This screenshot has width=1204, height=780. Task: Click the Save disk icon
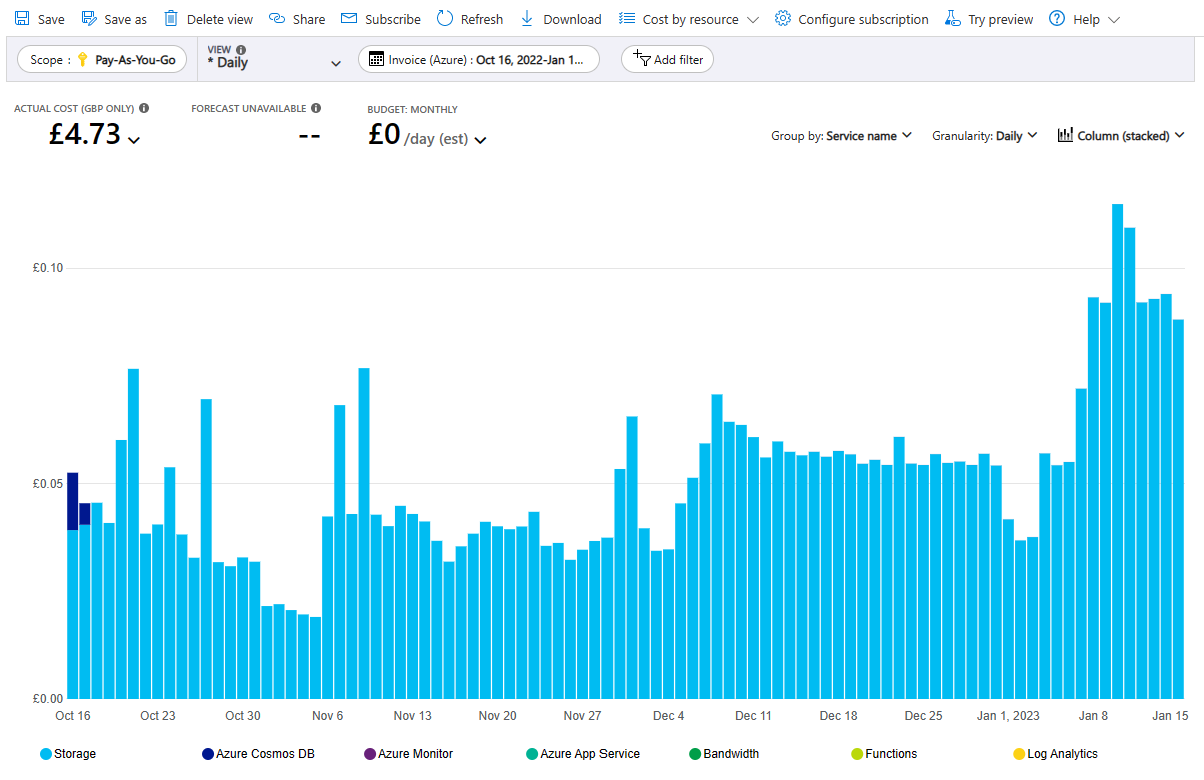tap(22, 19)
